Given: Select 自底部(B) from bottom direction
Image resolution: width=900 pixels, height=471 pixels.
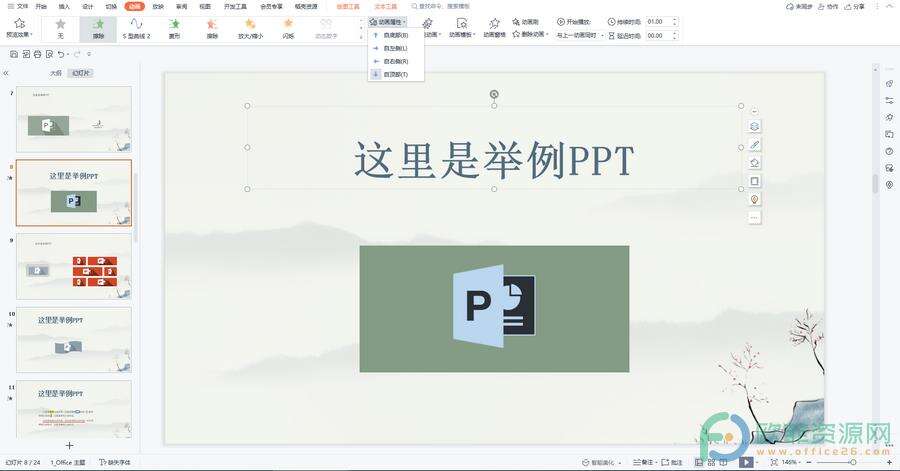Looking at the screenshot, I should coord(395,36).
